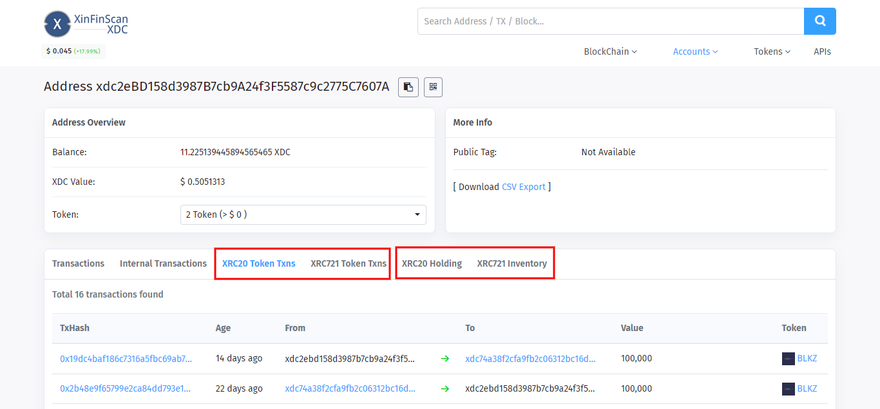The image size is (880, 409).
Task: Select the XRC721 Token Txns tab
Action: (x=348, y=264)
